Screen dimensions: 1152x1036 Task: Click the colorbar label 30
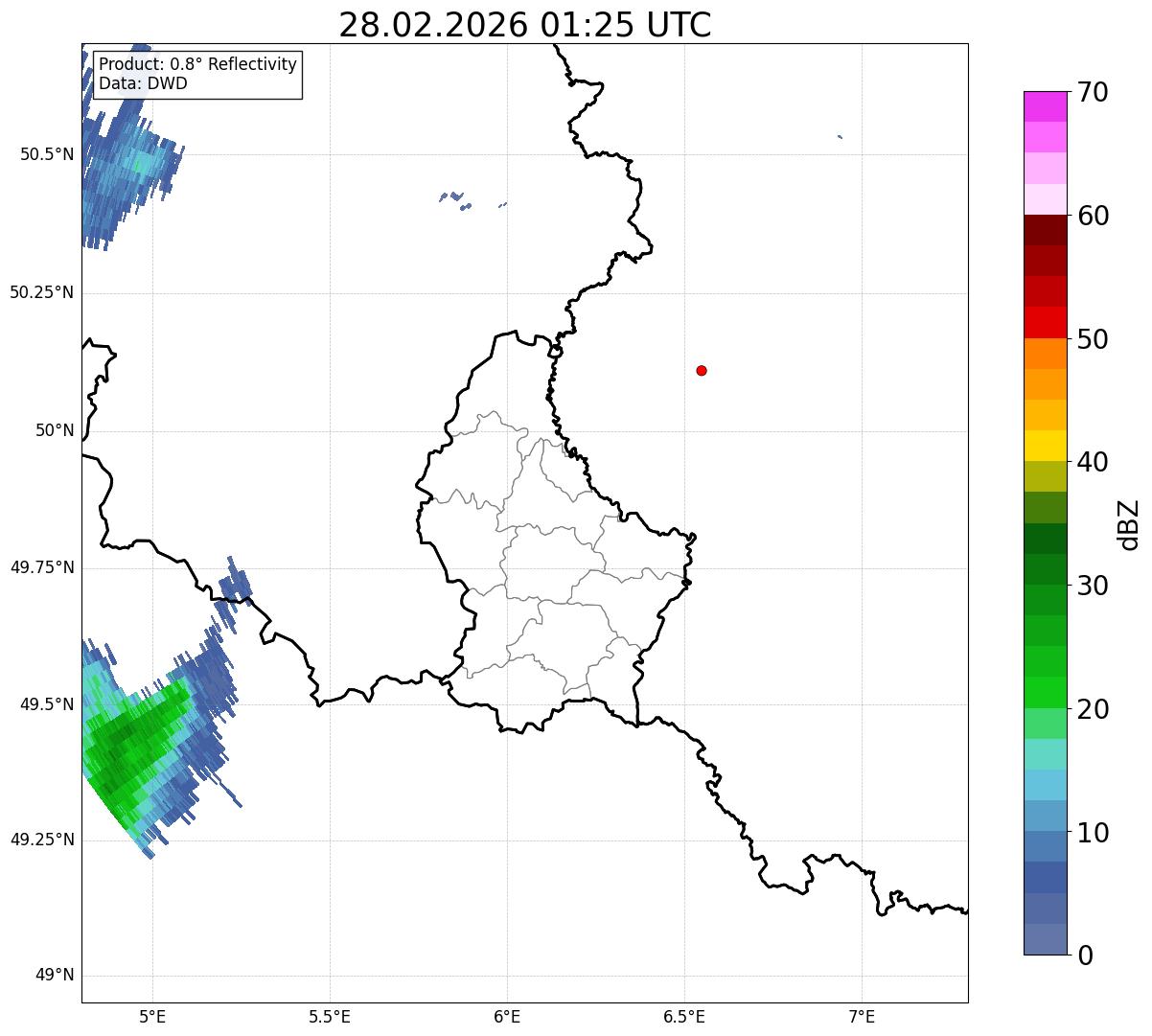1093,586
